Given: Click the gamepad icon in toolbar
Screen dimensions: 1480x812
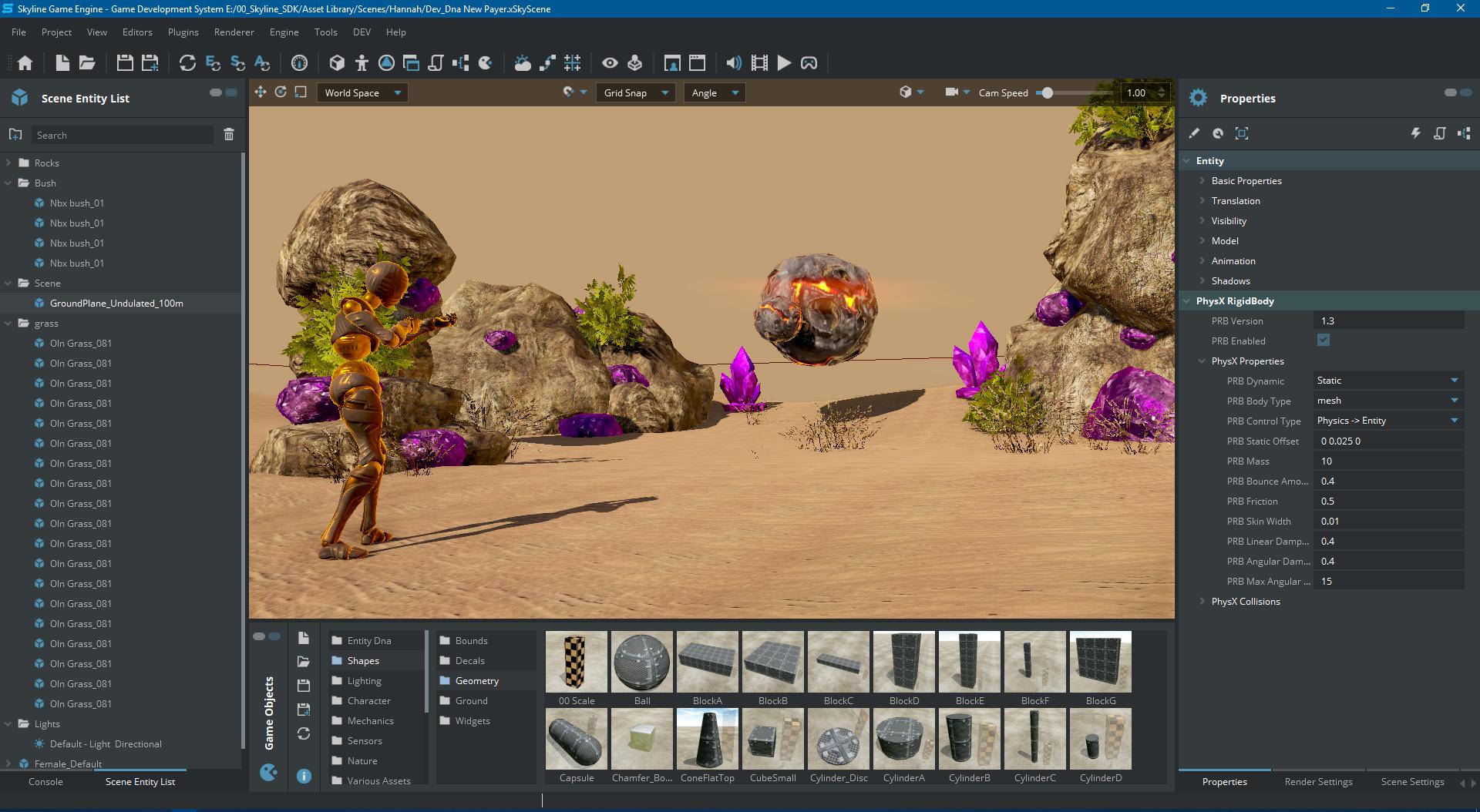Looking at the screenshot, I should [x=809, y=63].
